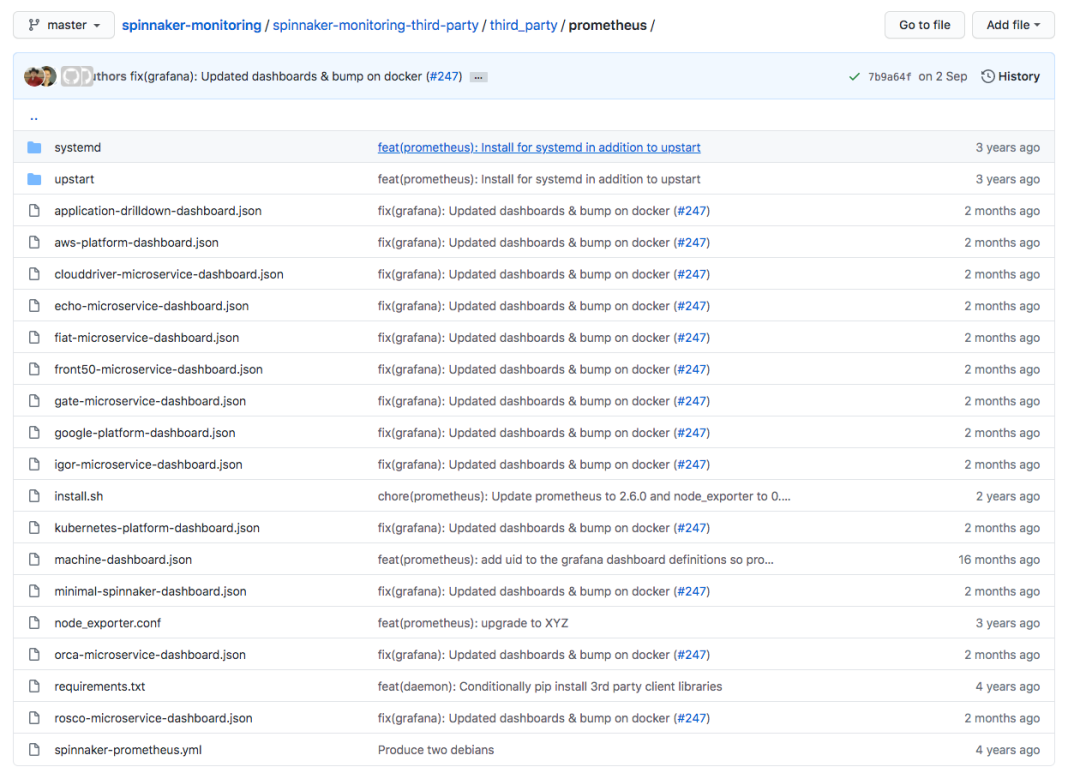Open clouddriver-microservice-dashboard.json
1080x773 pixels.
[169, 274]
